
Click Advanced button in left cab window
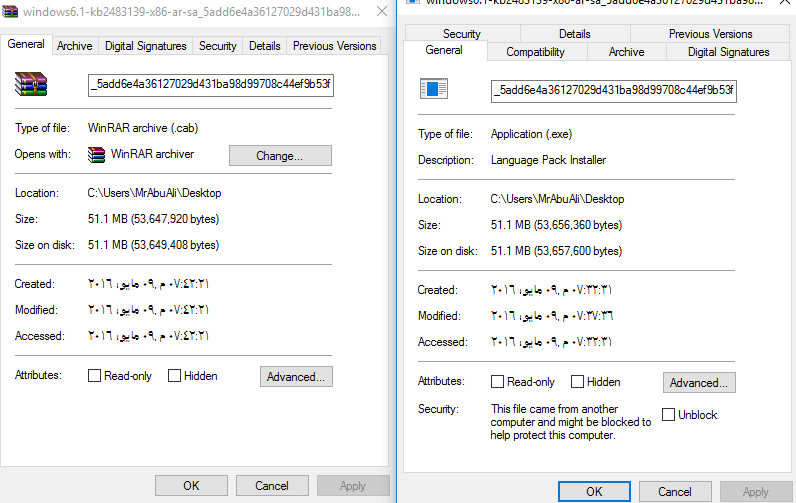[296, 377]
